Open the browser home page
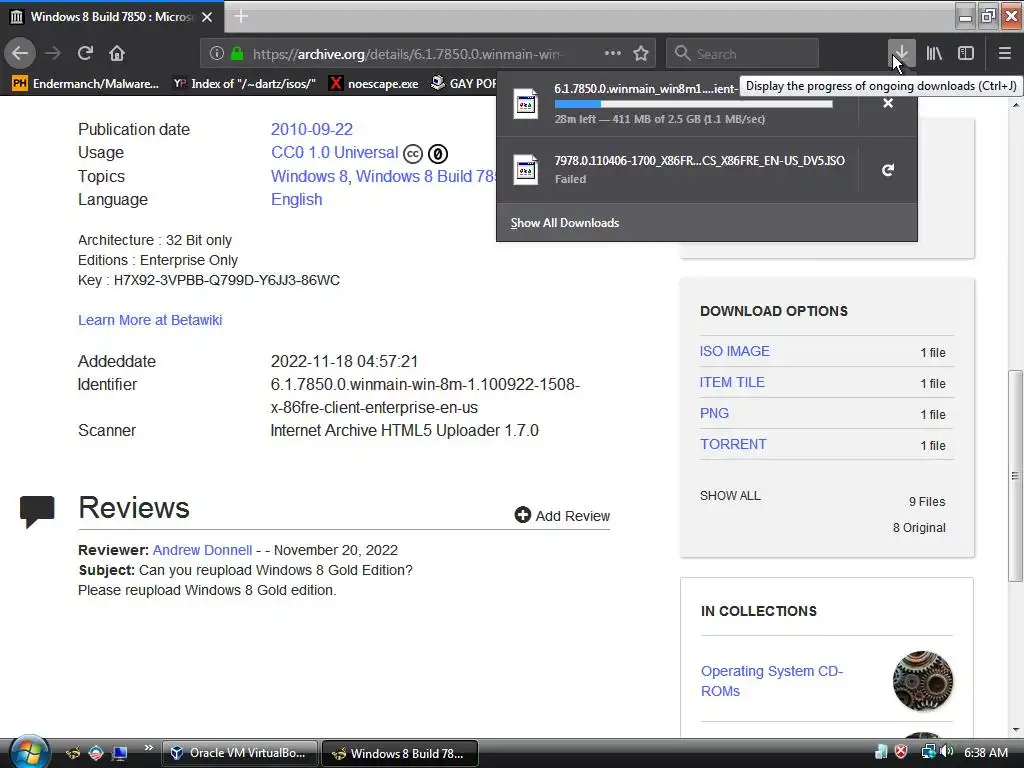Viewport: 1024px width, 768px height. click(117, 53)
